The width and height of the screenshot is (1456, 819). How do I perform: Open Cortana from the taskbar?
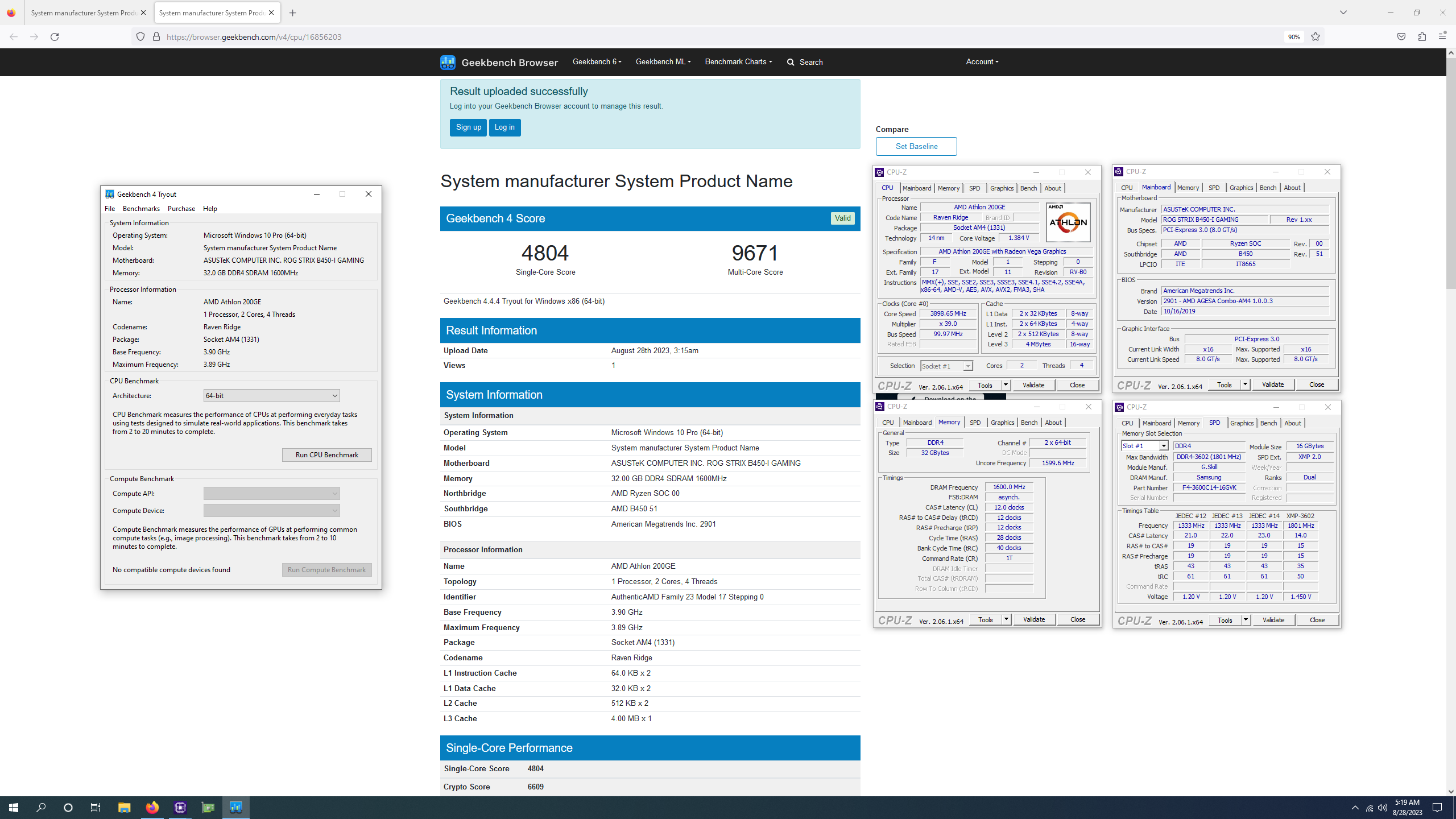coord(68,808)
